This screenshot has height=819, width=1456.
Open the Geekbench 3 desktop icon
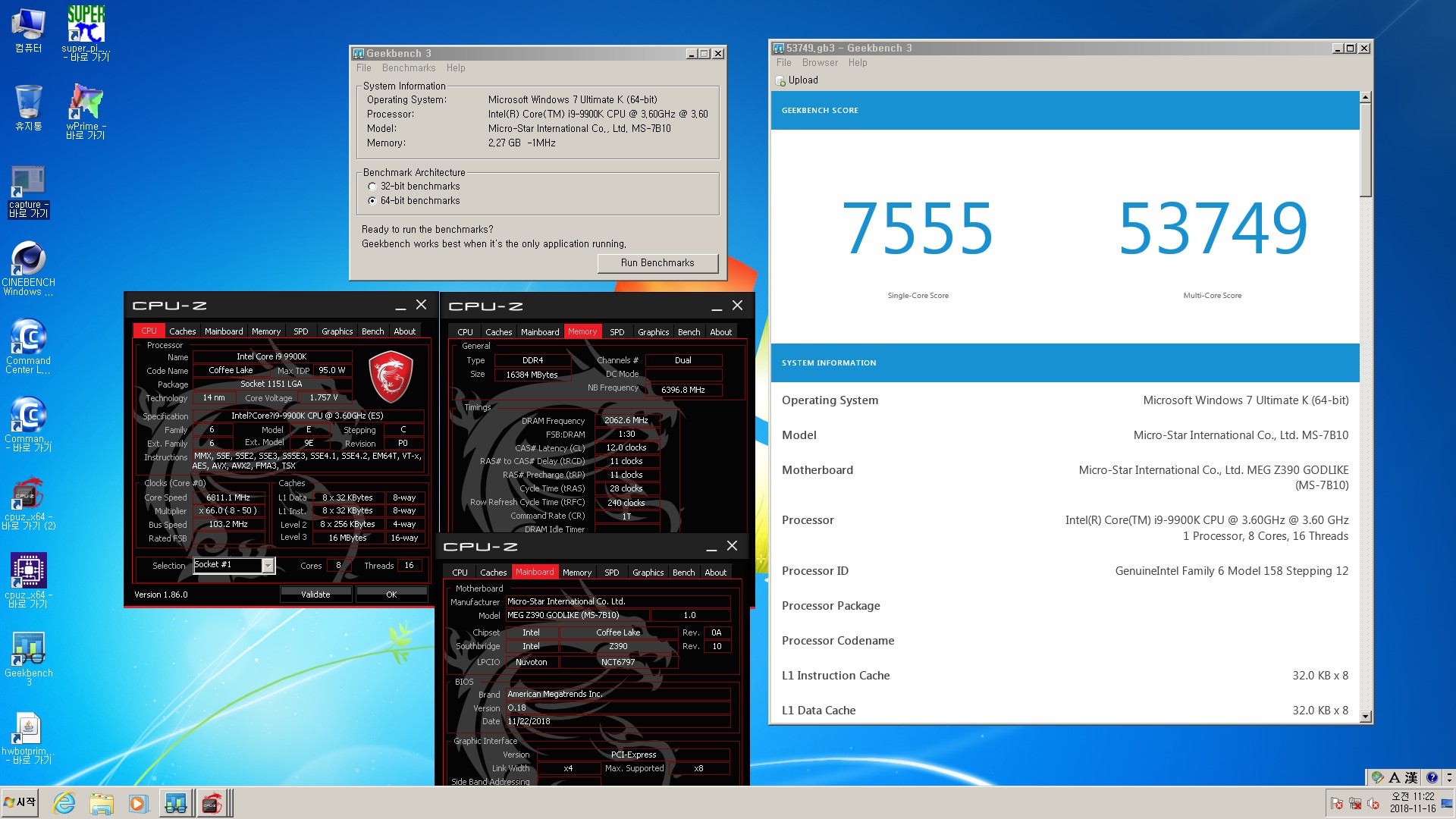point(28,659)
